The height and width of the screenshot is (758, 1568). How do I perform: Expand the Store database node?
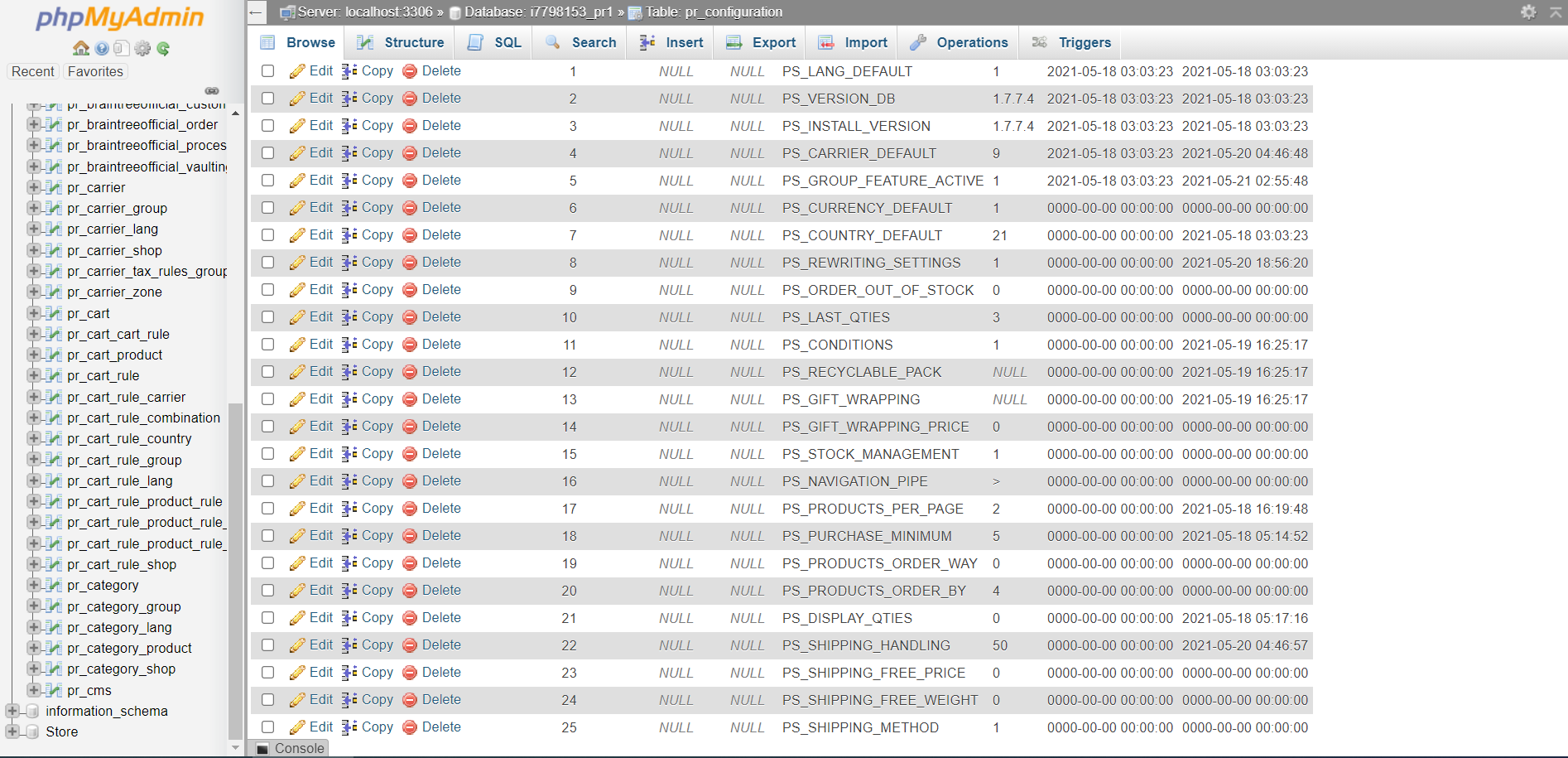[x=12, y=731]
